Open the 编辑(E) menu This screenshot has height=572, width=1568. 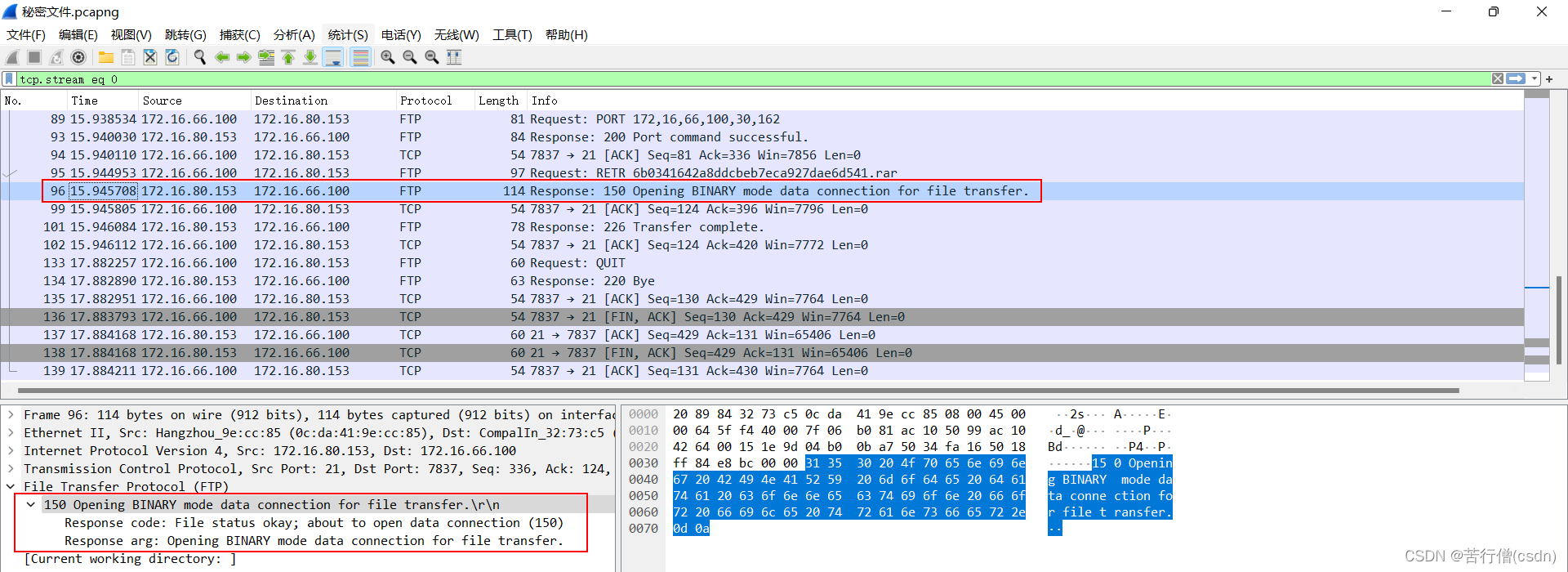pyautogui.click(x=78, y=35)
